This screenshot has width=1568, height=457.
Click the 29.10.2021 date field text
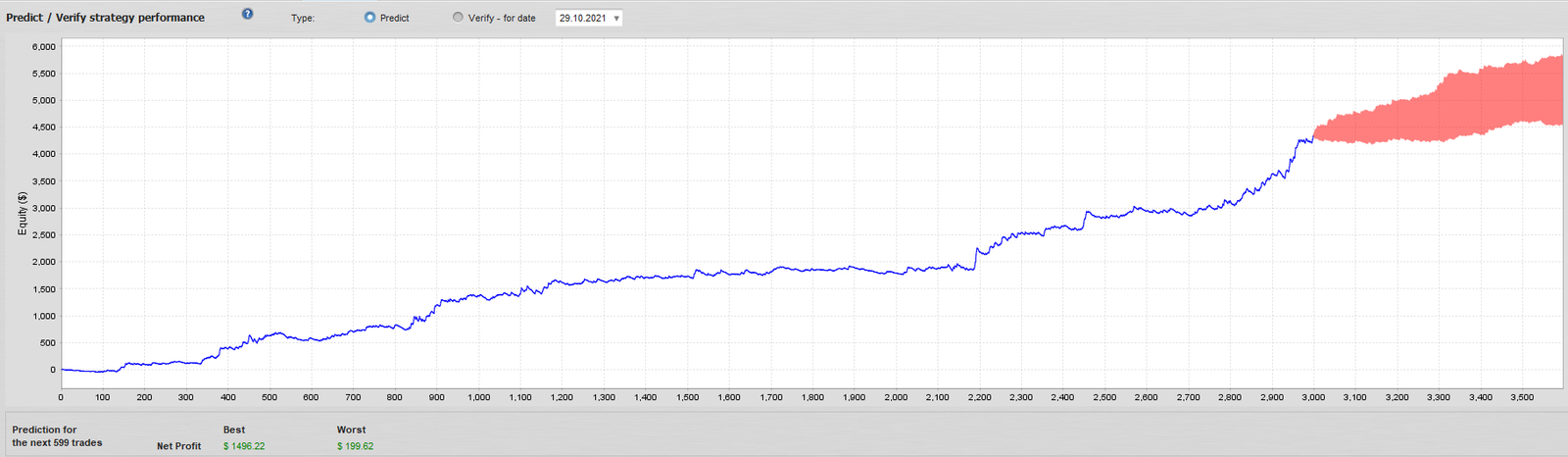click(582, 19)
